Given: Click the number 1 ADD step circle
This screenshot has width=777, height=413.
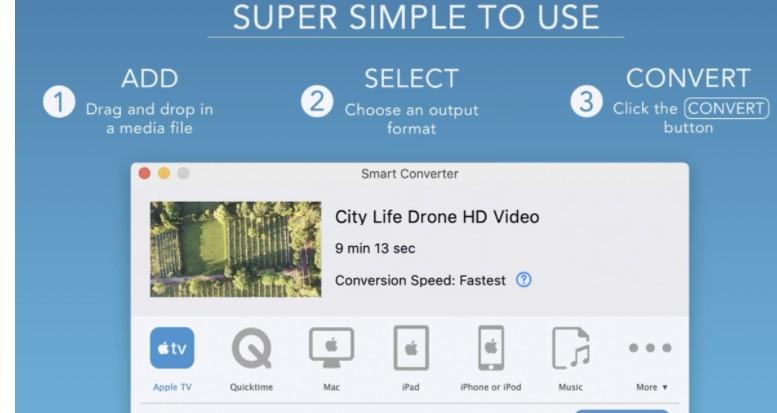Looking at the screenshot, I should 59,103.
